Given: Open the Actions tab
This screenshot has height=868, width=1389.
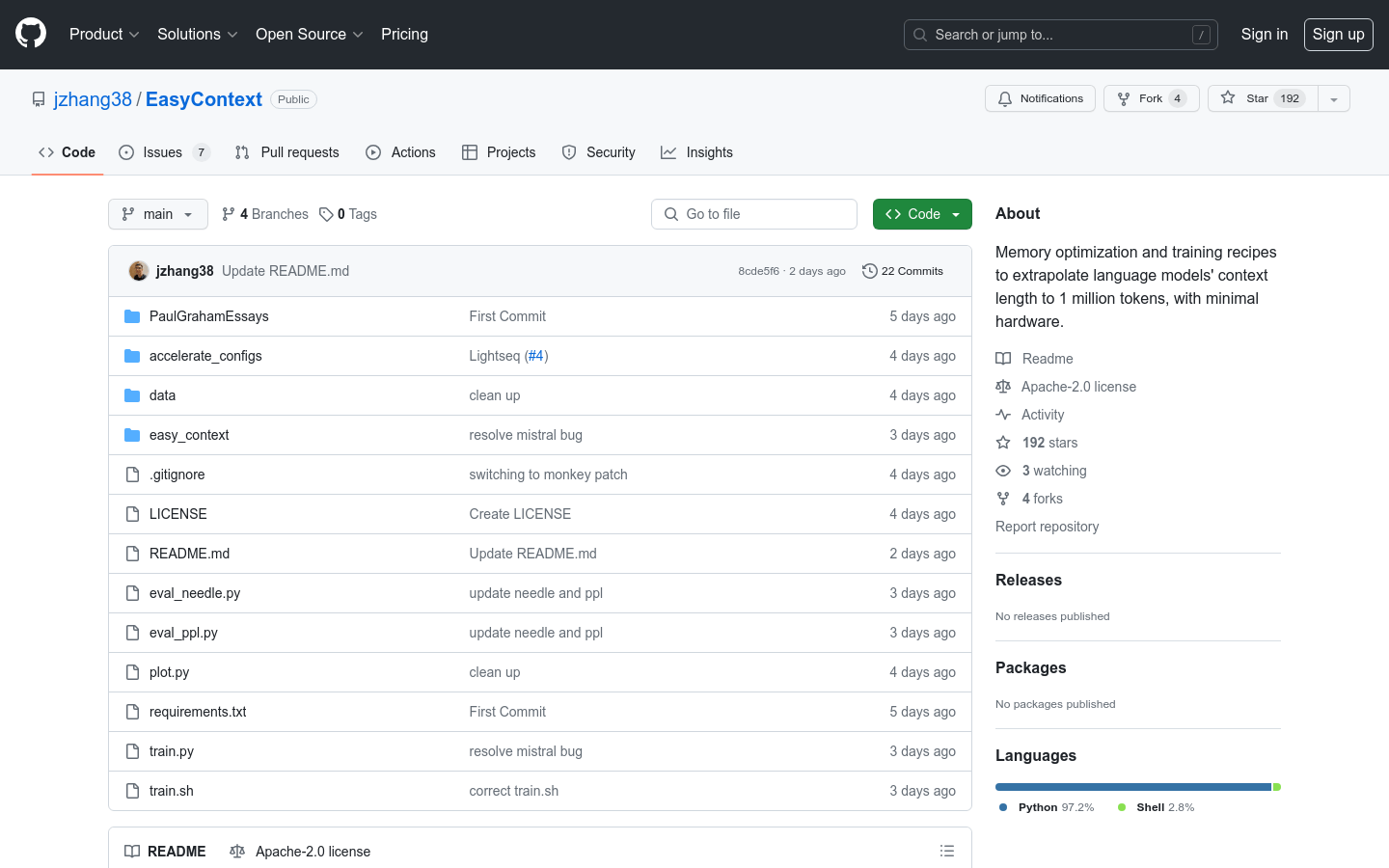Looking at the screenshot, I should point(401,152).
